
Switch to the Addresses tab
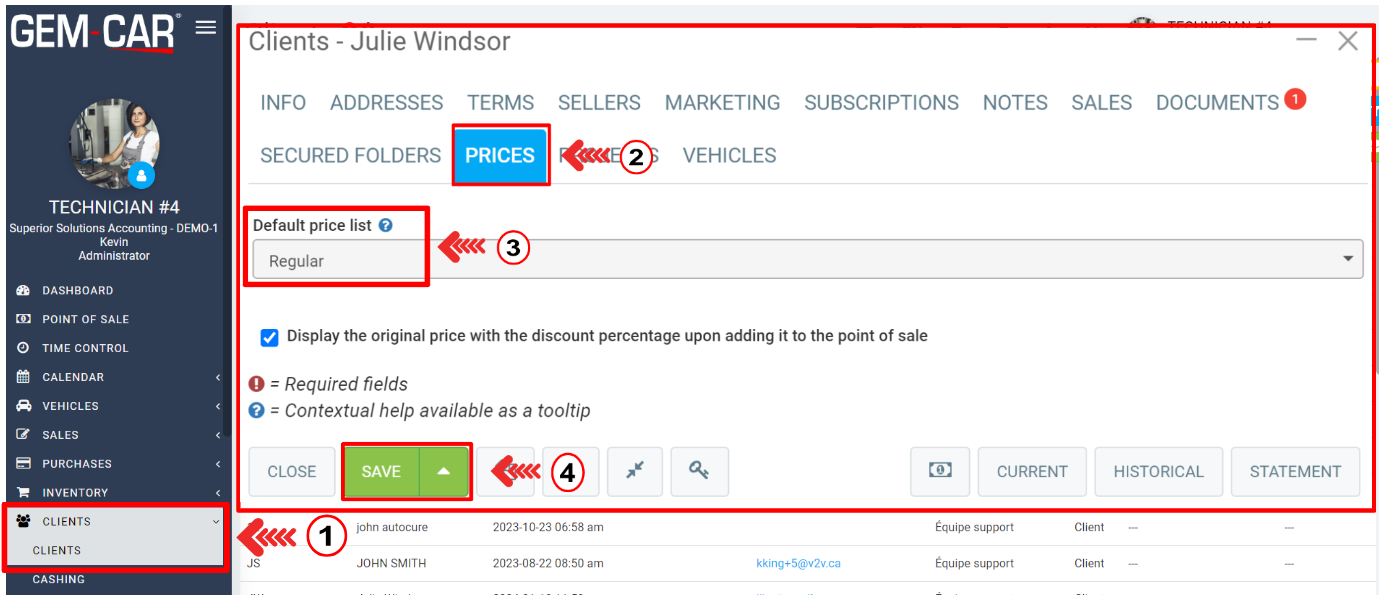386,103
